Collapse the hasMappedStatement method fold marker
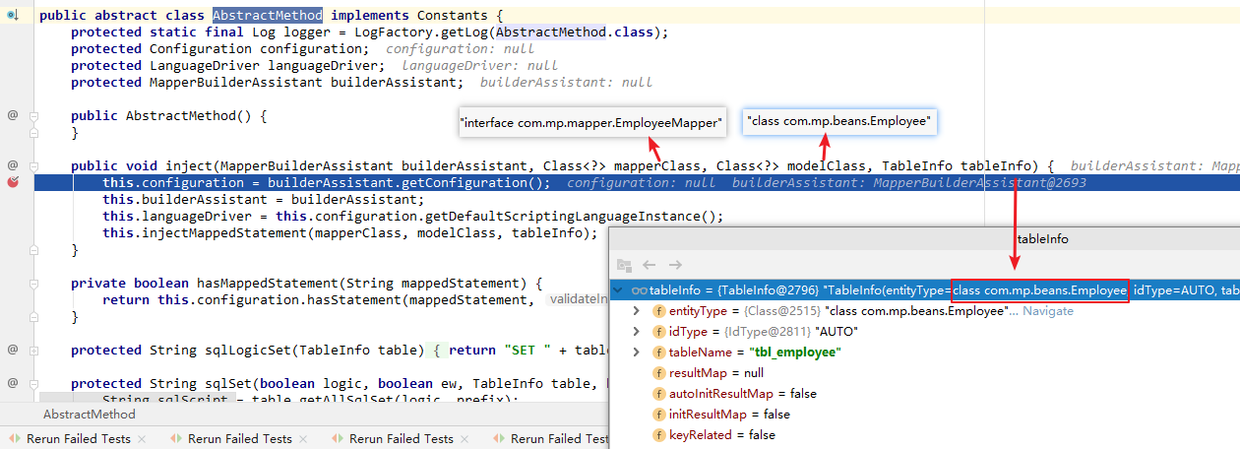Image resolution: width=1240 pixels, height=449 pixels. pos(34,283)
